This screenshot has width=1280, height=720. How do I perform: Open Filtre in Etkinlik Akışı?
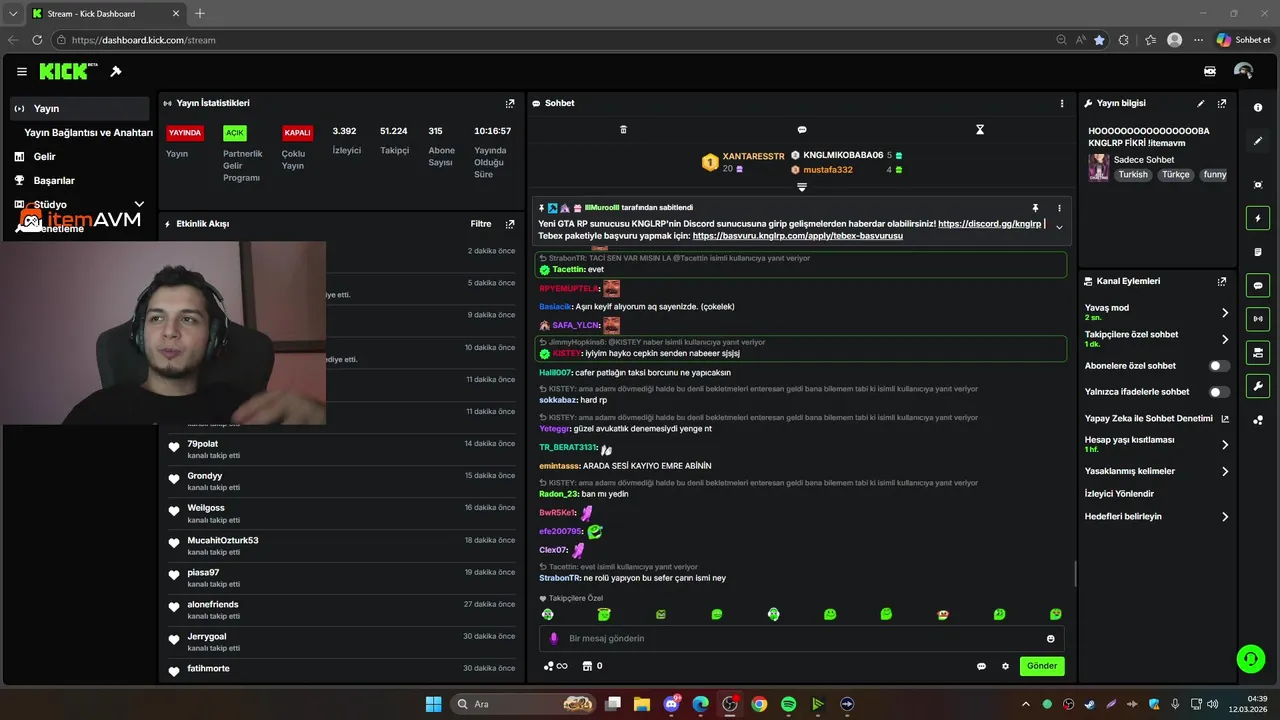pos(481,224)
